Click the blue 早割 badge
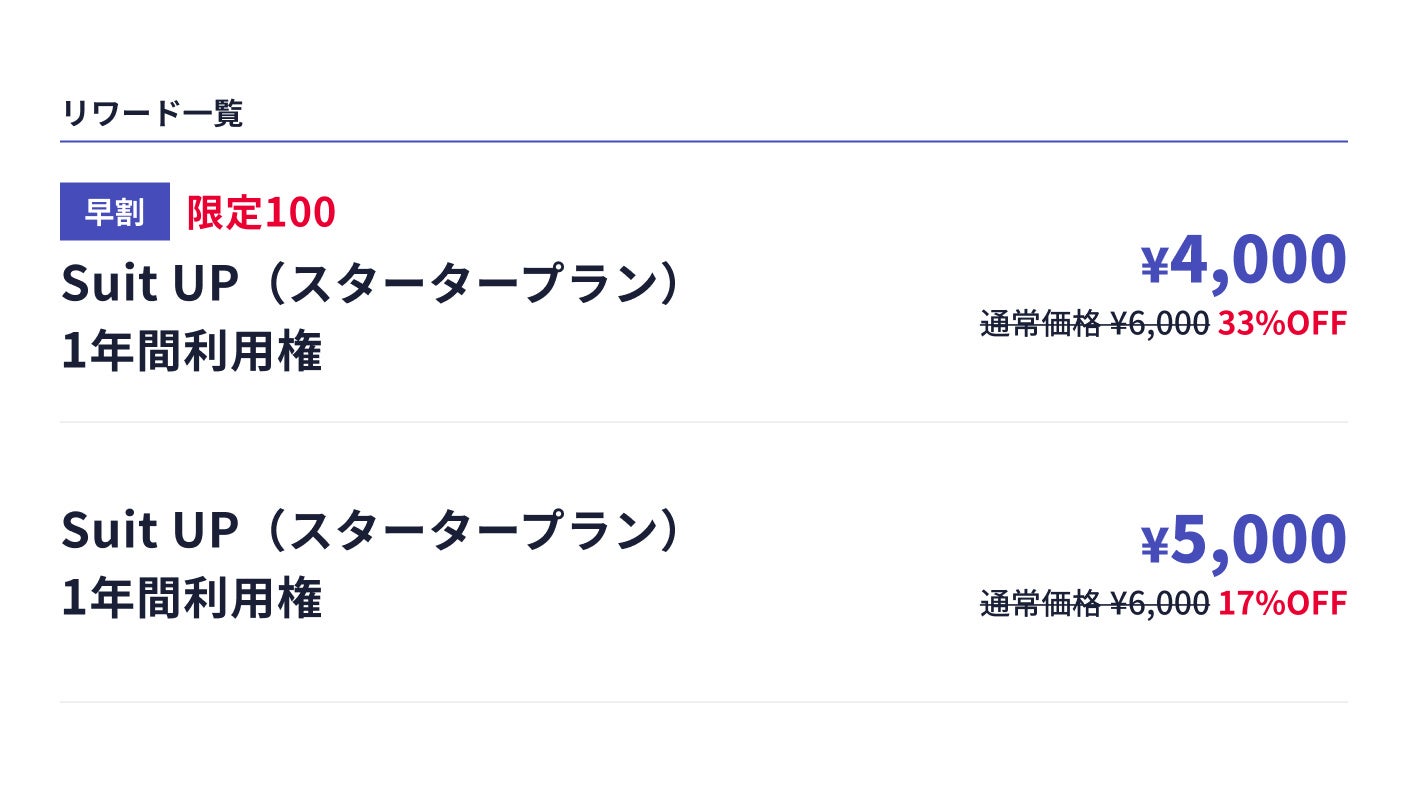1408x792 pixels. [x=115, y=212]
